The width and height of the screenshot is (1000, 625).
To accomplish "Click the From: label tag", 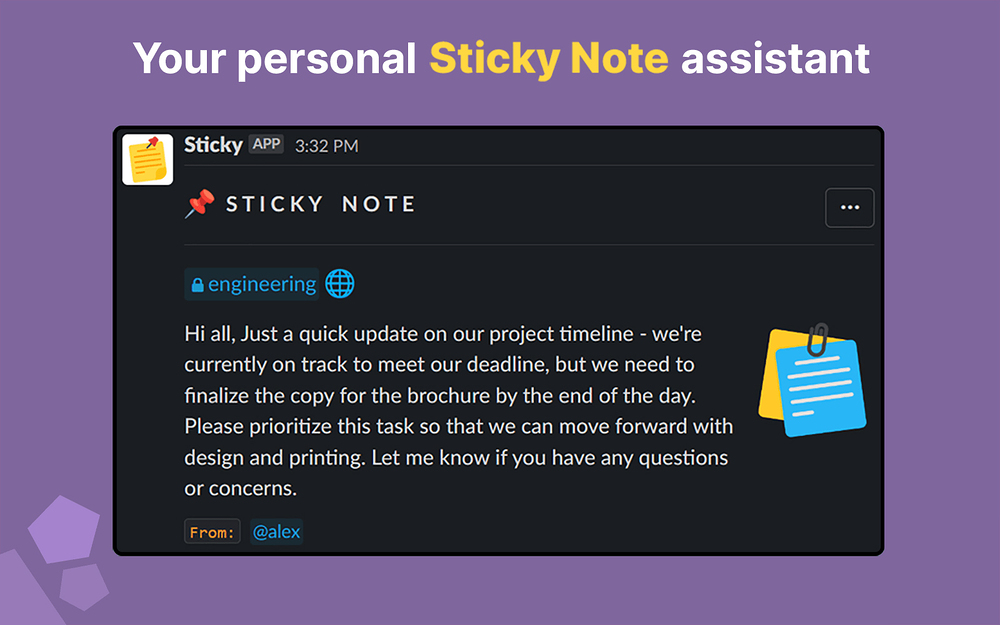I will 212,532.
